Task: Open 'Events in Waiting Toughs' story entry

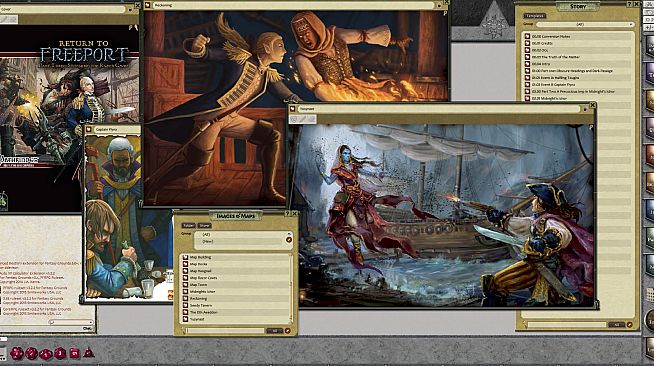Action: click(555, 78)
